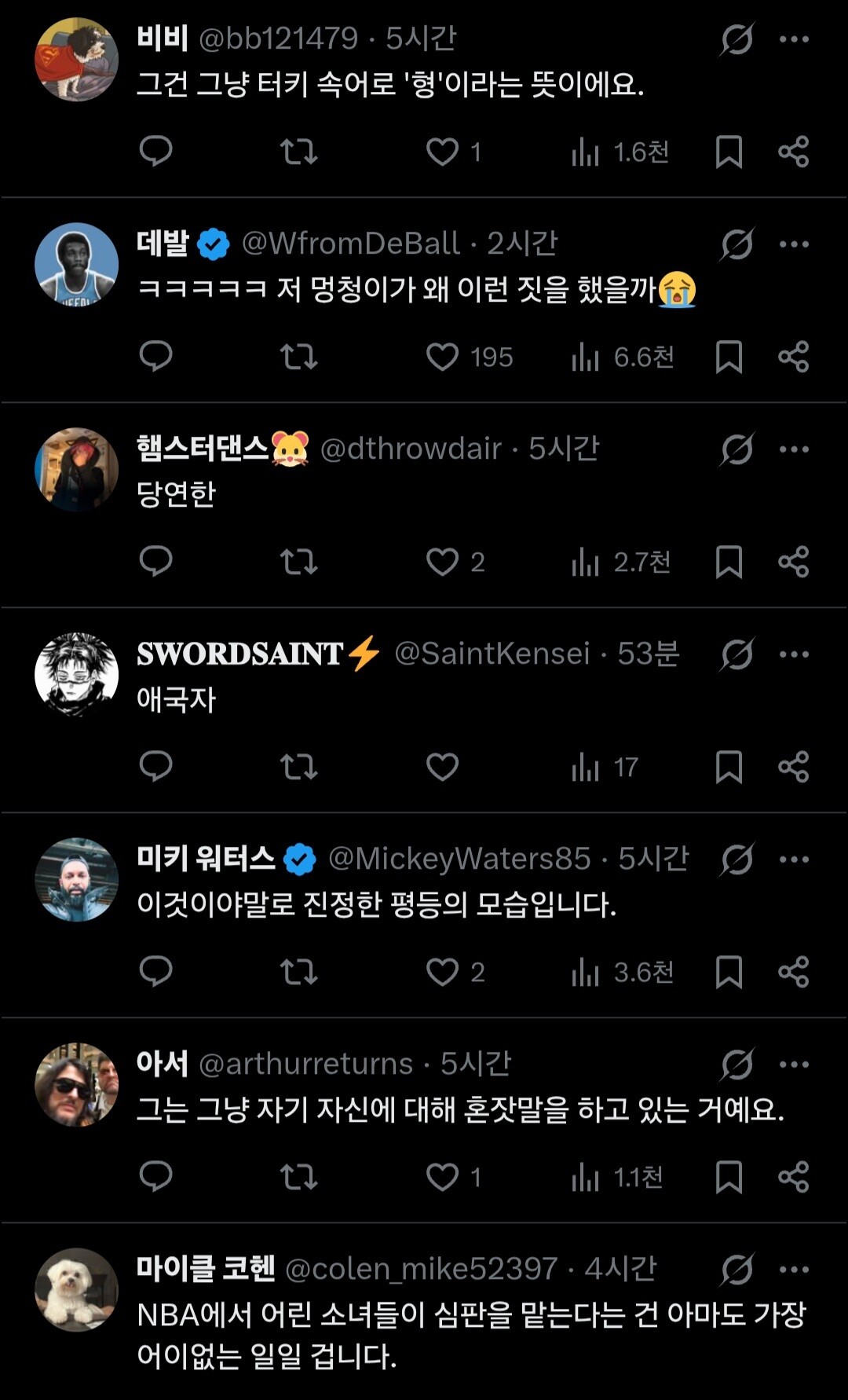
Task: Bookmark 비비's tweet
Action: [x=729, y=152]
